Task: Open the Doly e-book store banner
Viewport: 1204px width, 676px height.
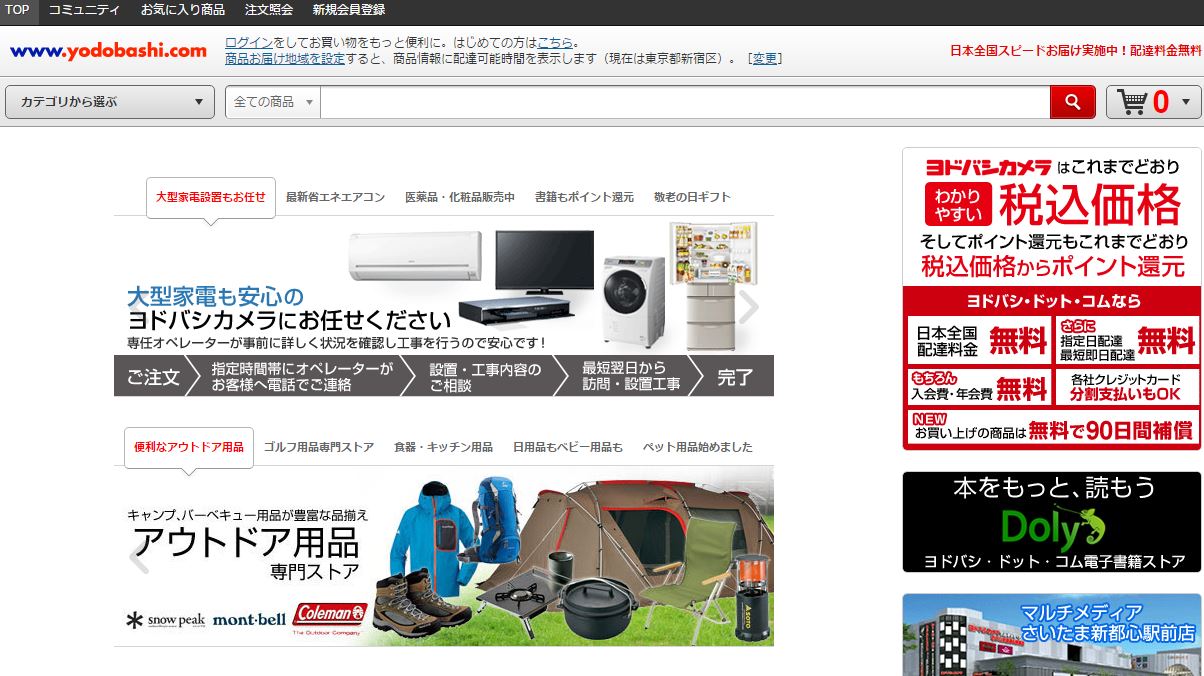Action: coord(1051,522)
